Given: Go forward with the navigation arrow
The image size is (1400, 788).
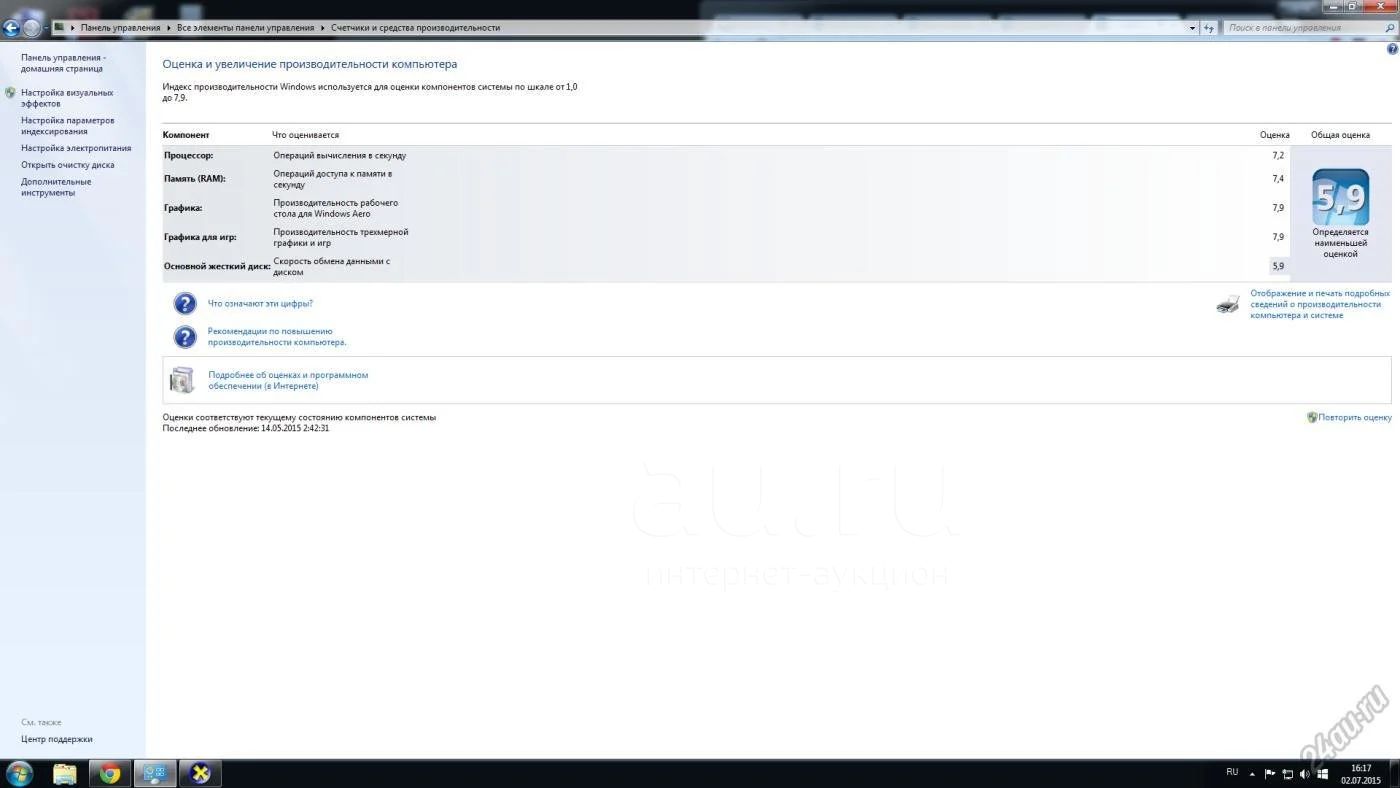Looking at the screenshot, I should click(x=32, y=28).
